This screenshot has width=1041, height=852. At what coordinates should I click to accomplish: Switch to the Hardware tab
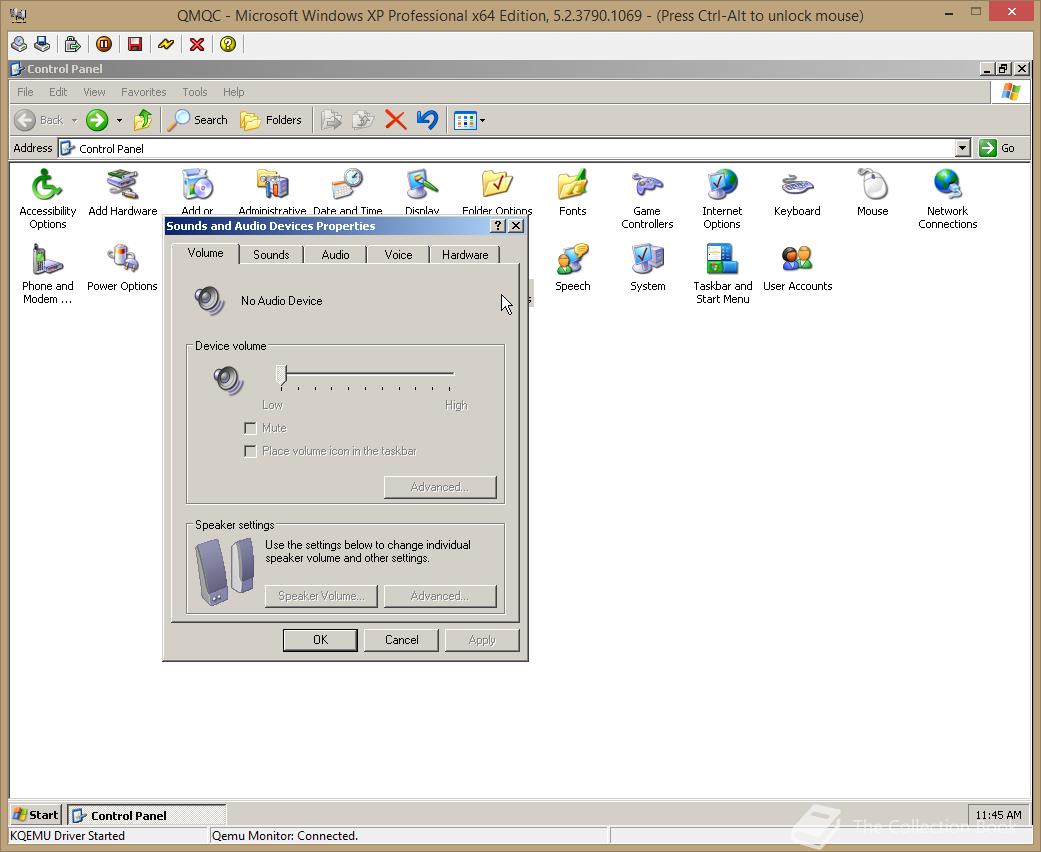coord(465,255)
